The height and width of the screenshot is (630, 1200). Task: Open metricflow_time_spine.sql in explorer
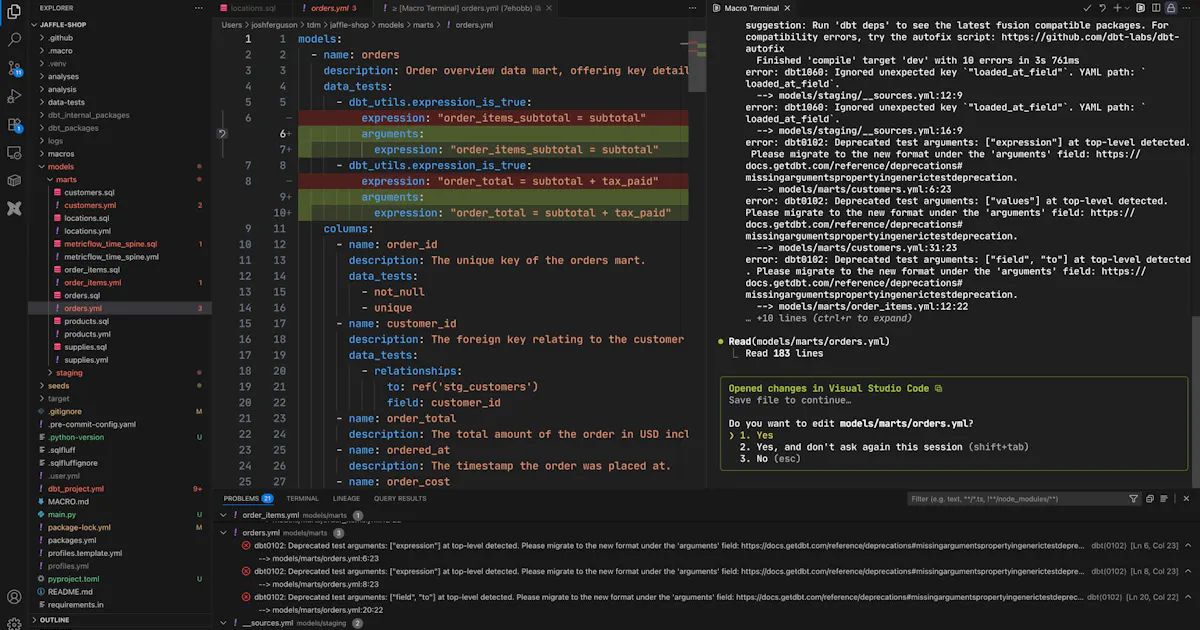pos(110,243)
